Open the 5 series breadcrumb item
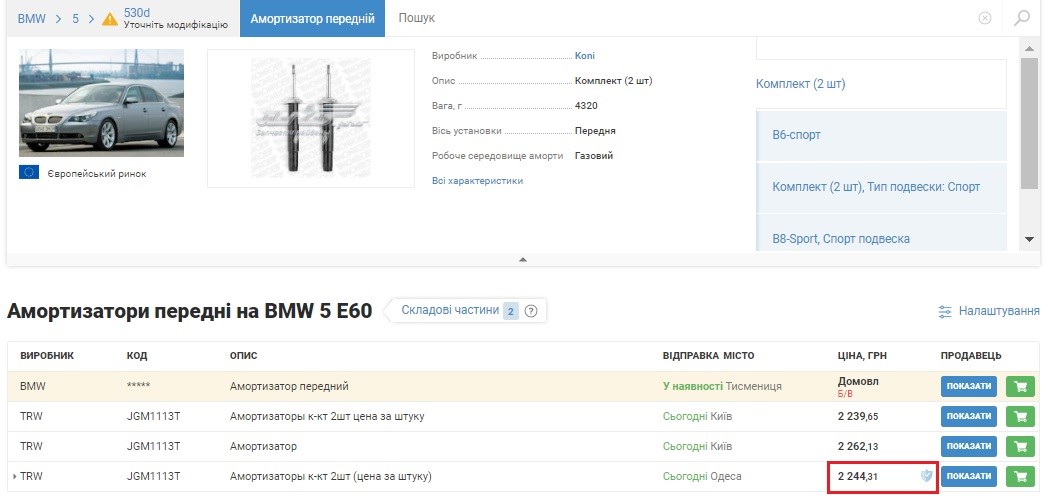The image size is (1050, 499). 75,18
